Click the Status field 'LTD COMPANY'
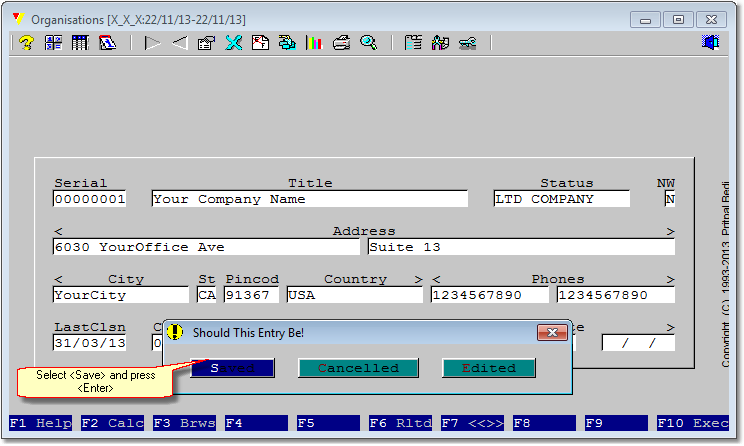The image size is (744, 446). pos(562,199)
